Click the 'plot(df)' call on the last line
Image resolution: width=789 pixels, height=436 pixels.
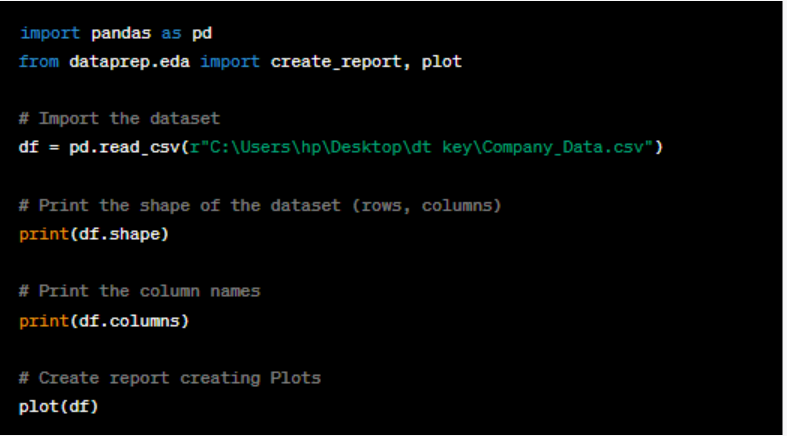(x=59, y=407)
